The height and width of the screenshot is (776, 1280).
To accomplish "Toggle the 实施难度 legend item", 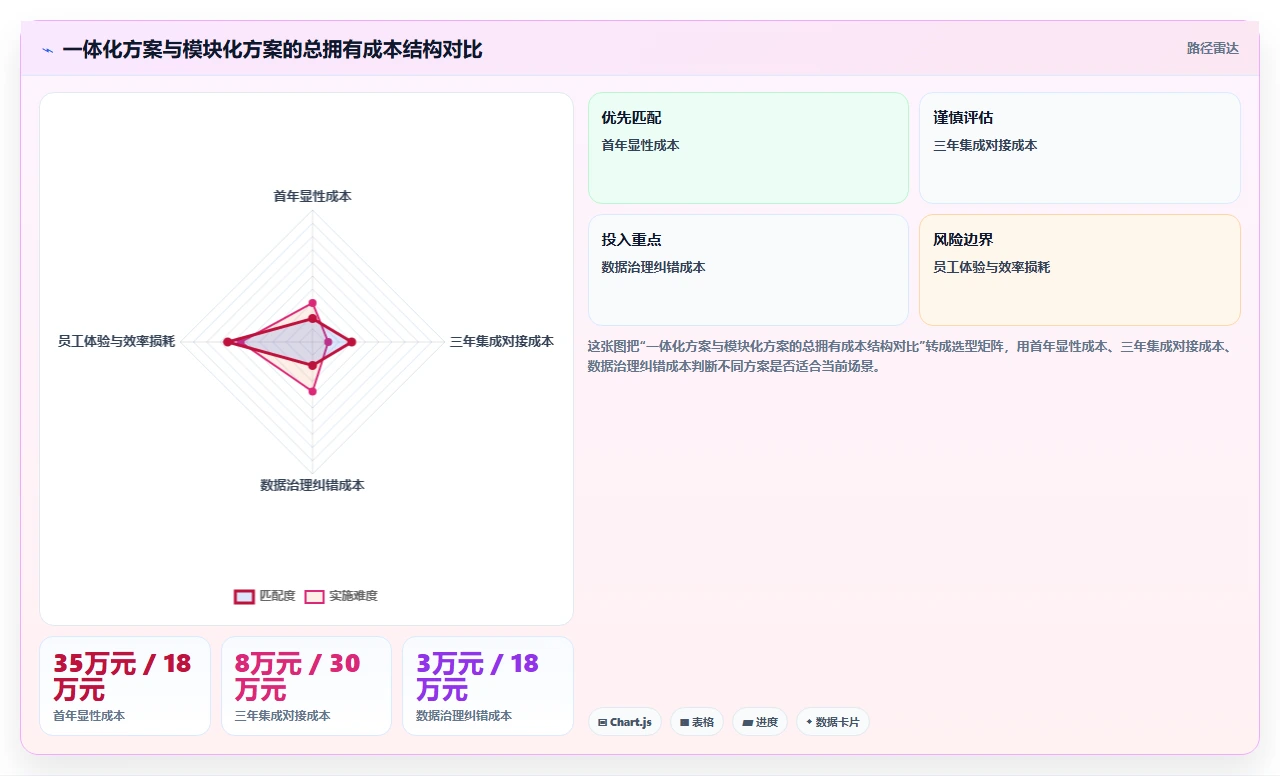I will click(x=341, y=596).
